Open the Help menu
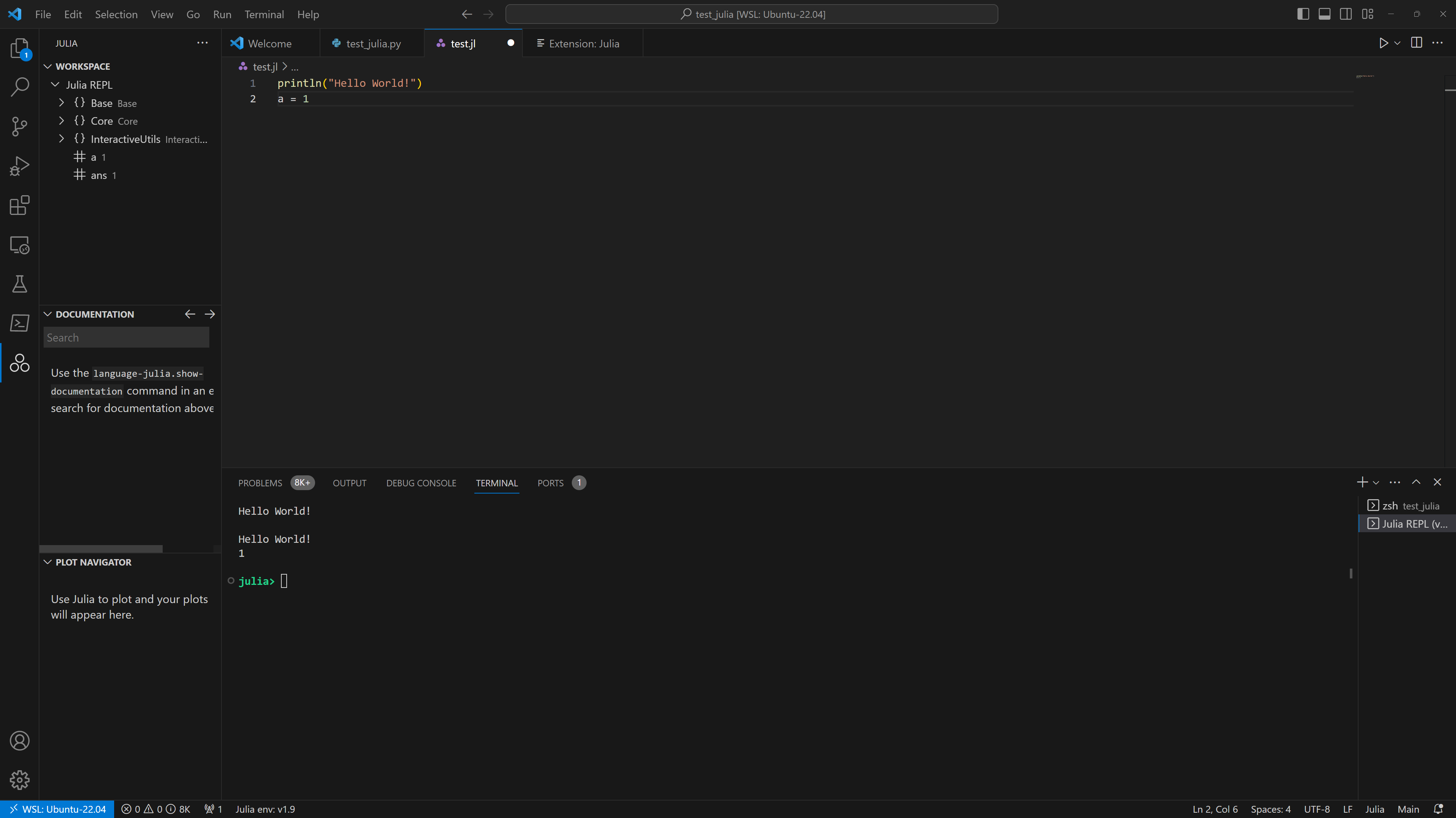This screenshot has height=818, width=1456. tap(308, 14)
